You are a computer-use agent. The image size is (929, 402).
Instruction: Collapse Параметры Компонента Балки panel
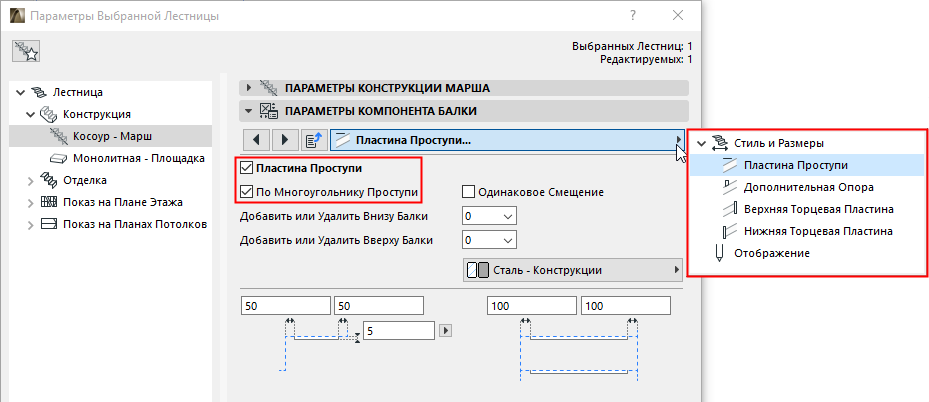click(248, 111)
